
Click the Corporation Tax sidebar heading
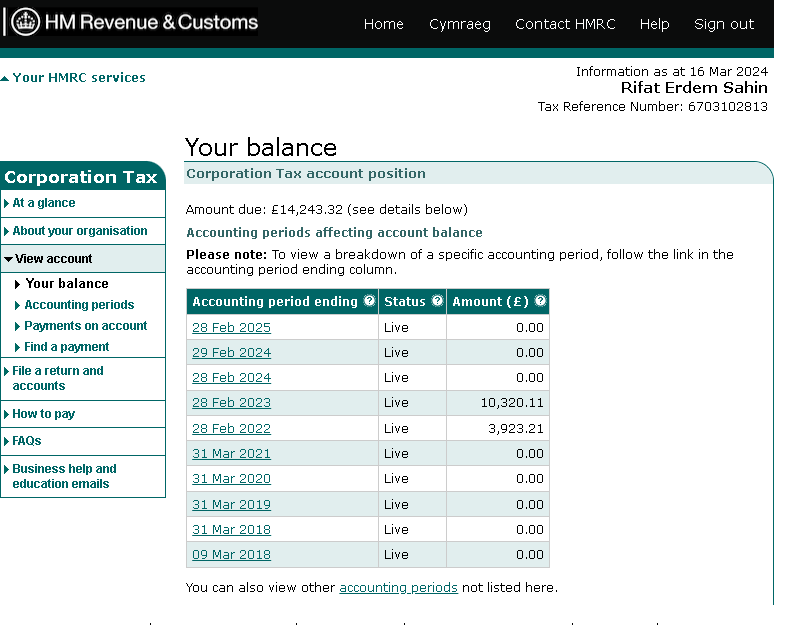[x=81, y=177]
